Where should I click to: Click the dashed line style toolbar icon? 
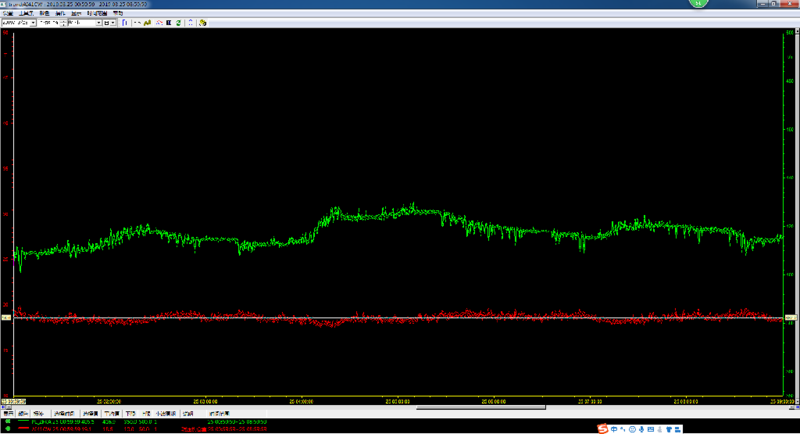click(x=137, y=22)
